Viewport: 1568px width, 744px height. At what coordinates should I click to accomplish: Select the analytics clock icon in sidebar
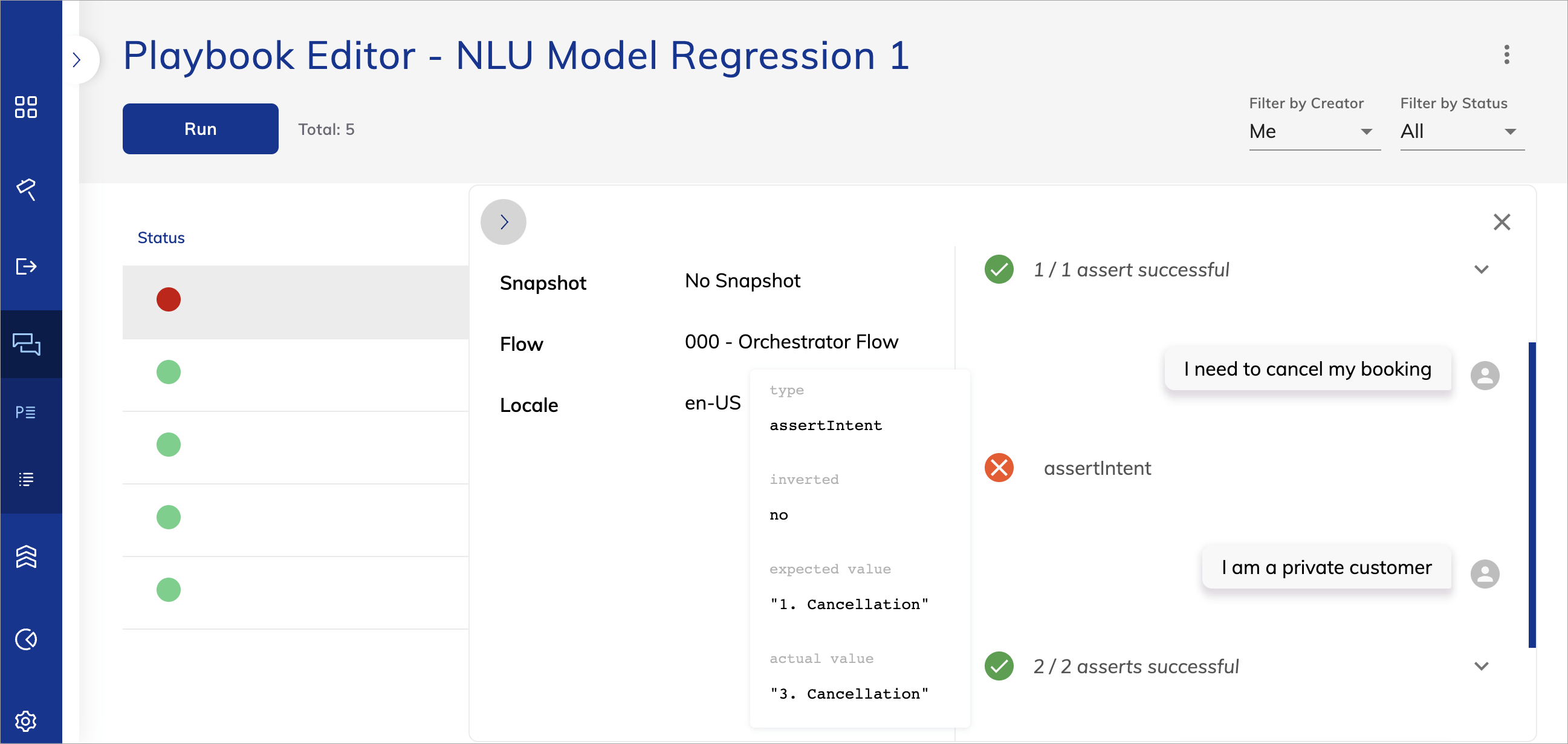(x=25, y=639)
